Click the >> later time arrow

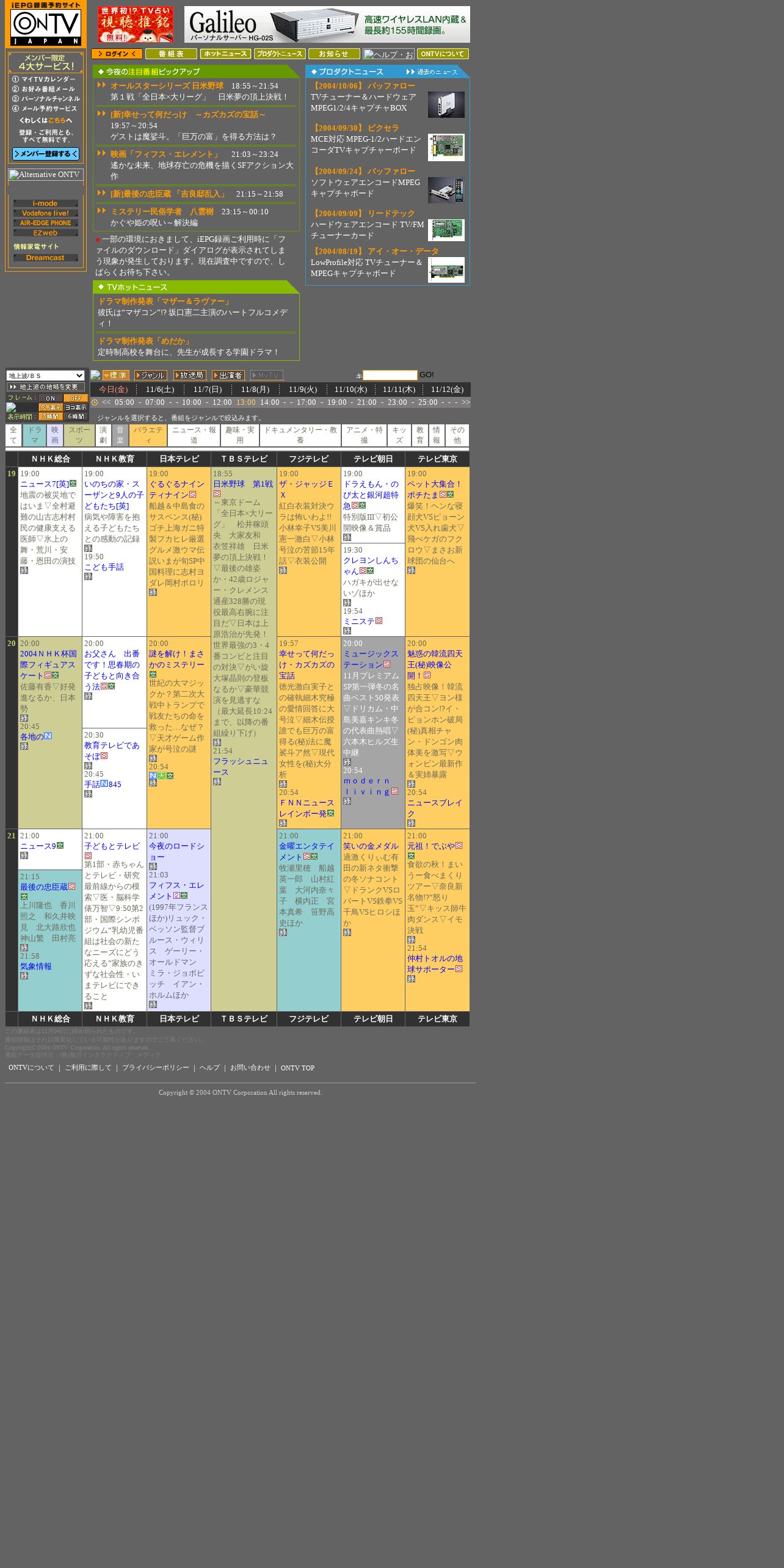point(466,402)
